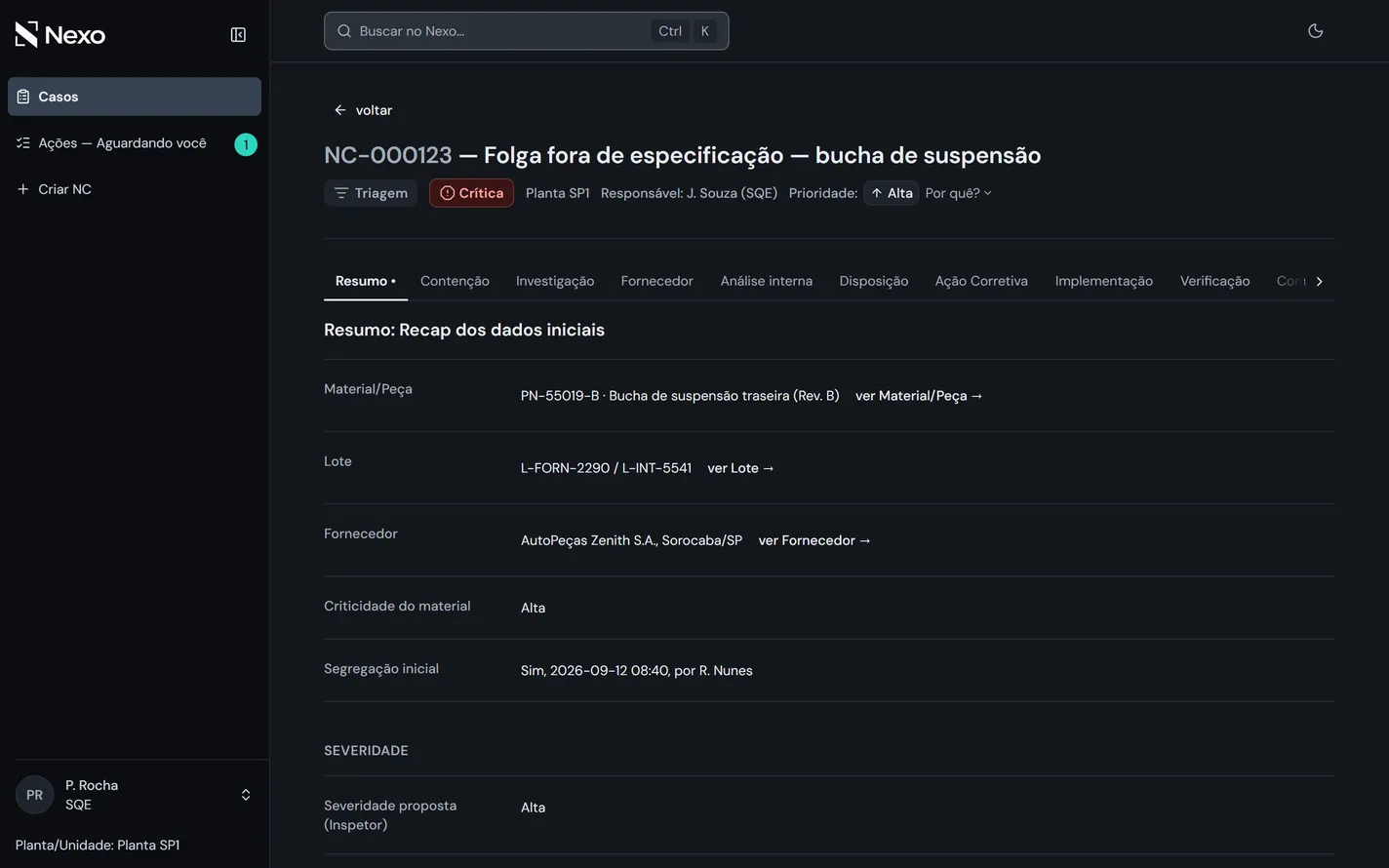
Task: Click AutoPeças Zenith S.A. supplier text
Action: point(631,540)
